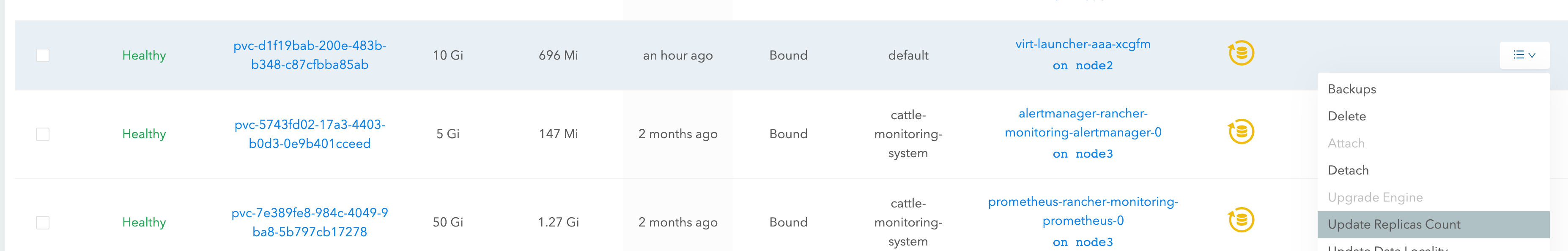The height and width of the screenshot is (251, 1568).
Task: Click the Update Data Locality menu item
Action: pos(1387,248)
